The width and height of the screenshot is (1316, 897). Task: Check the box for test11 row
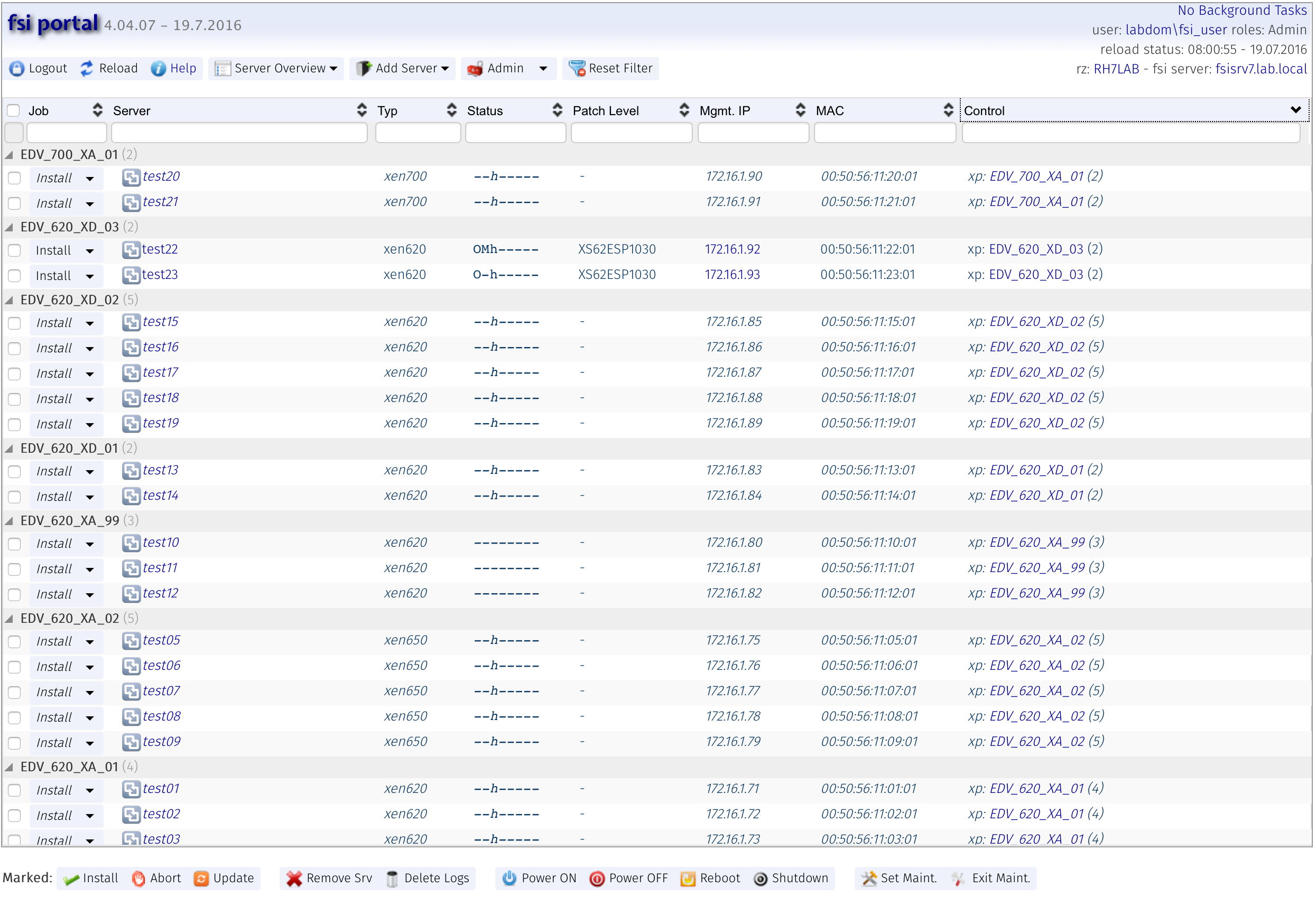(x=14, y=569)
